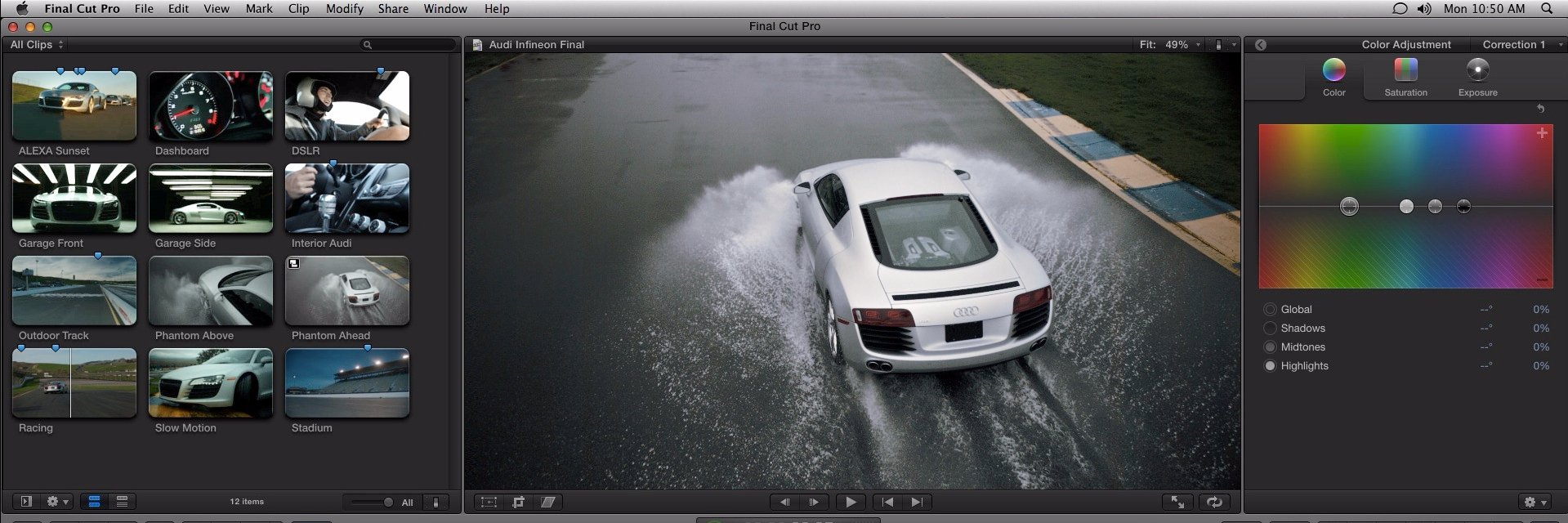Open the Share menu
This screenshot has width=1568, height=523.
pos(393,8)
